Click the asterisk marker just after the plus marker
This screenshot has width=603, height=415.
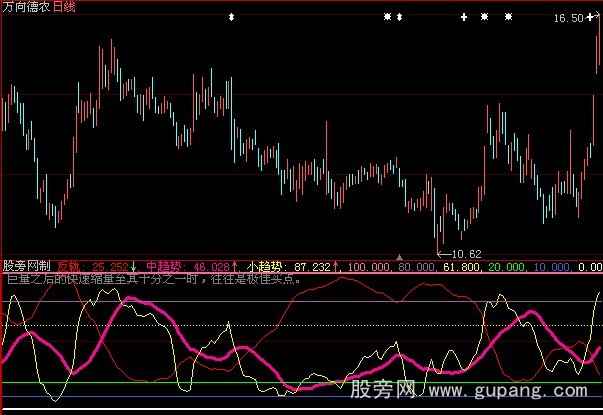[484, 17]
